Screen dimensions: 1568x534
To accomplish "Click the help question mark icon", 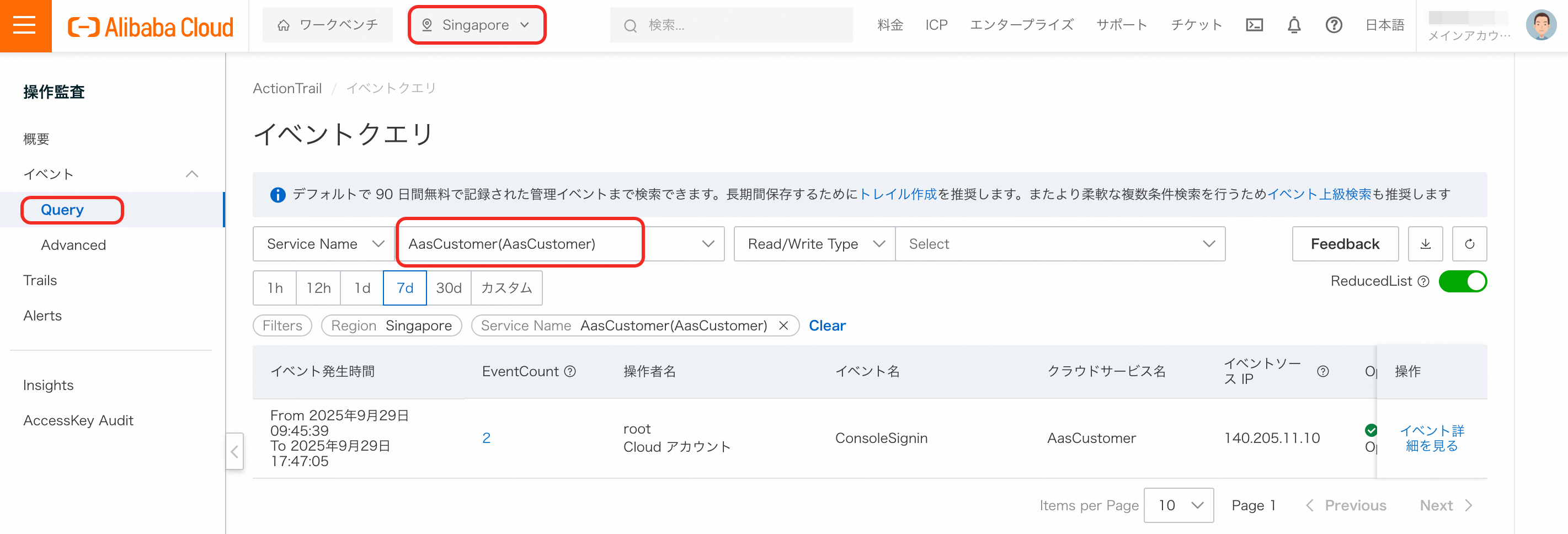I will click(1334, 25).
